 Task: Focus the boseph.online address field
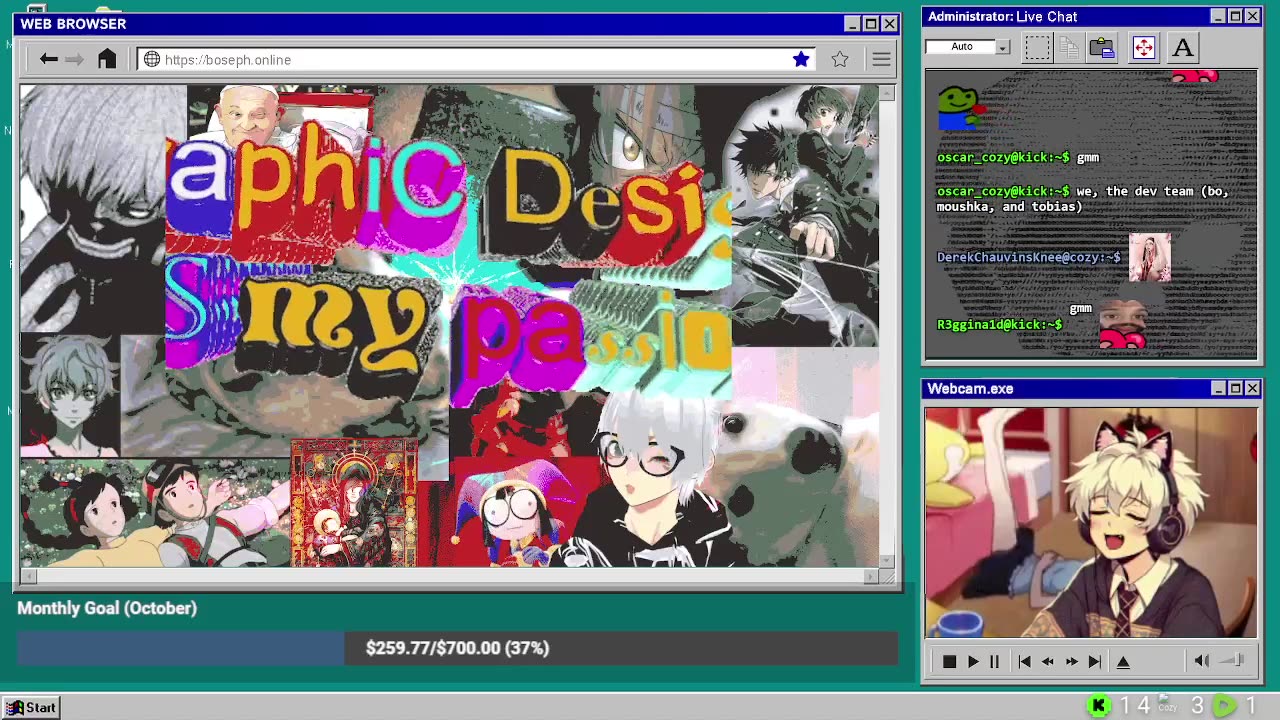pos(476,60)
